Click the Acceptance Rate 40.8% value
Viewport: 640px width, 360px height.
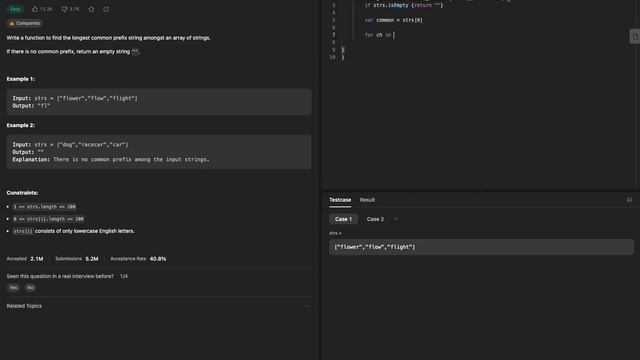[158, 259]
